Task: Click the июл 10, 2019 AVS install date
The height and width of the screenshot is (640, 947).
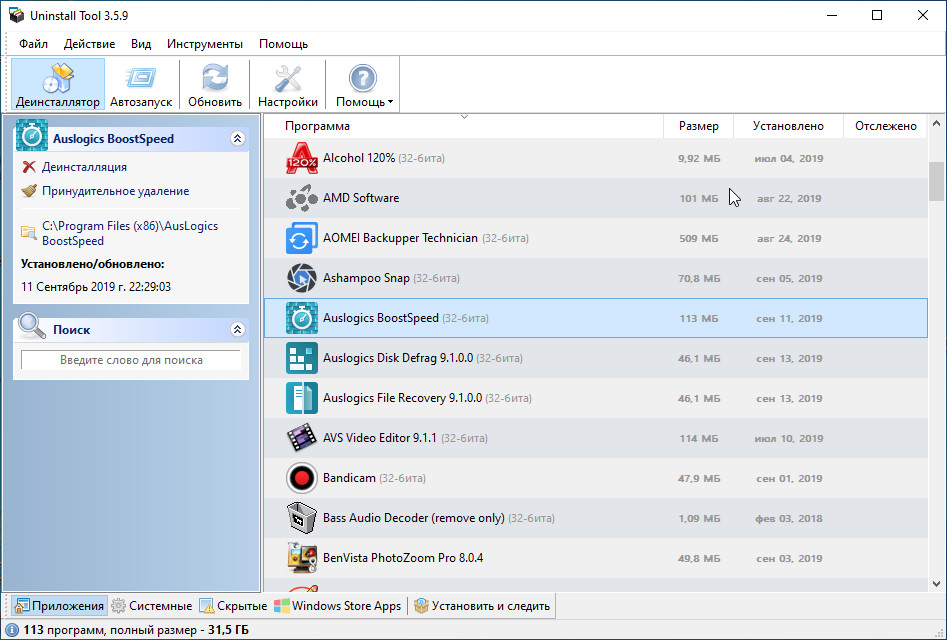Action: click(x=789, y=438)
